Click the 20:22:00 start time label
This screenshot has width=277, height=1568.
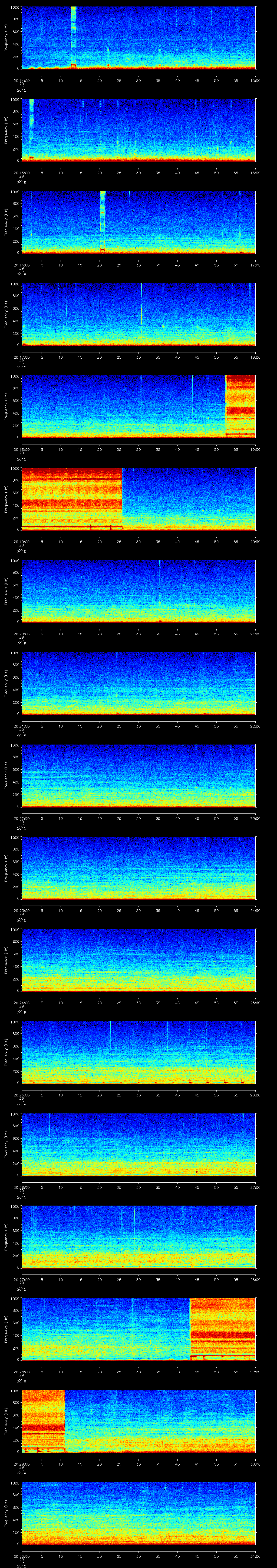pyautogui.click(x=21, y=818)
